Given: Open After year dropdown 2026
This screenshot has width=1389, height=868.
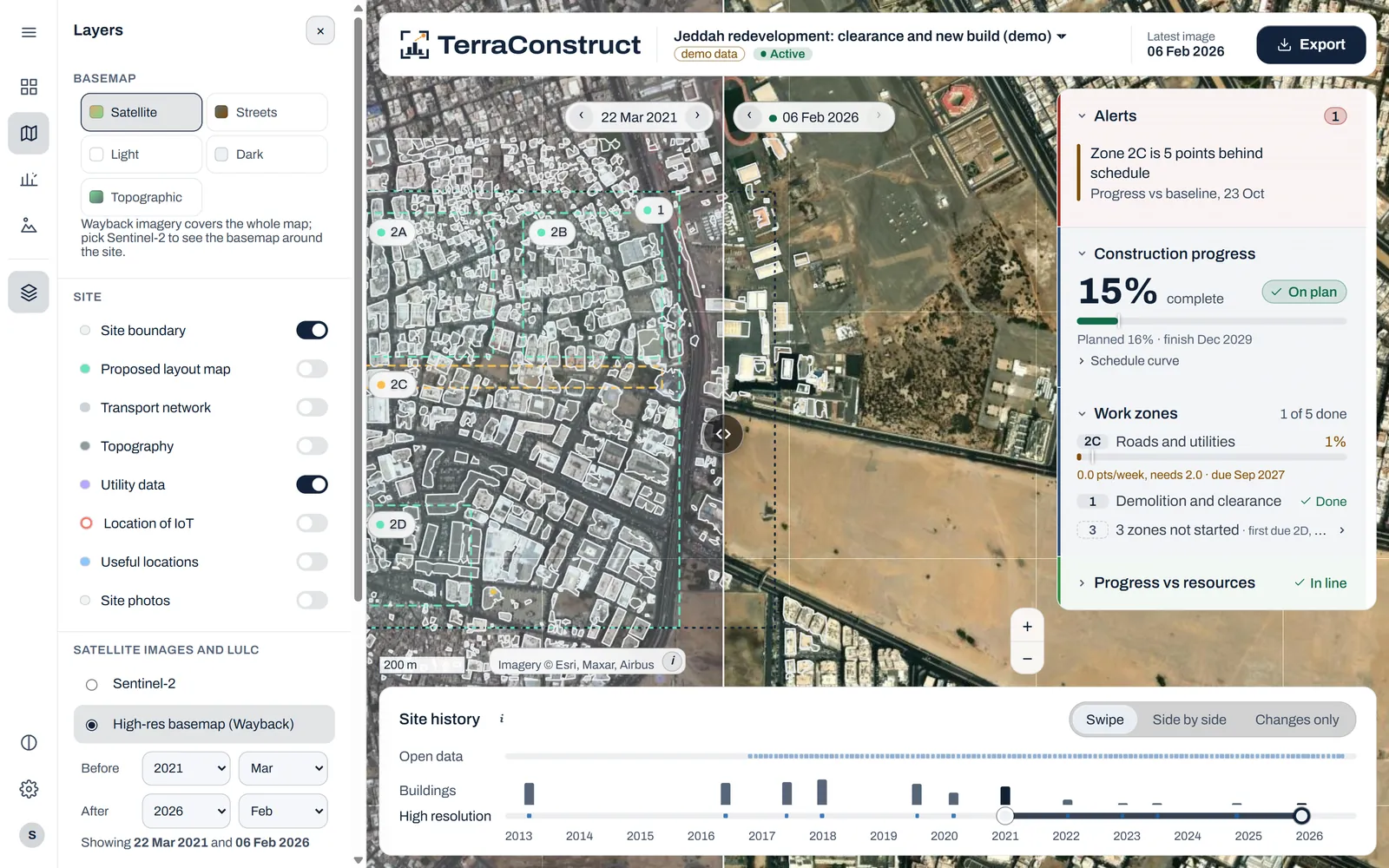Looking at the screenshot, I should click(187, 811).
